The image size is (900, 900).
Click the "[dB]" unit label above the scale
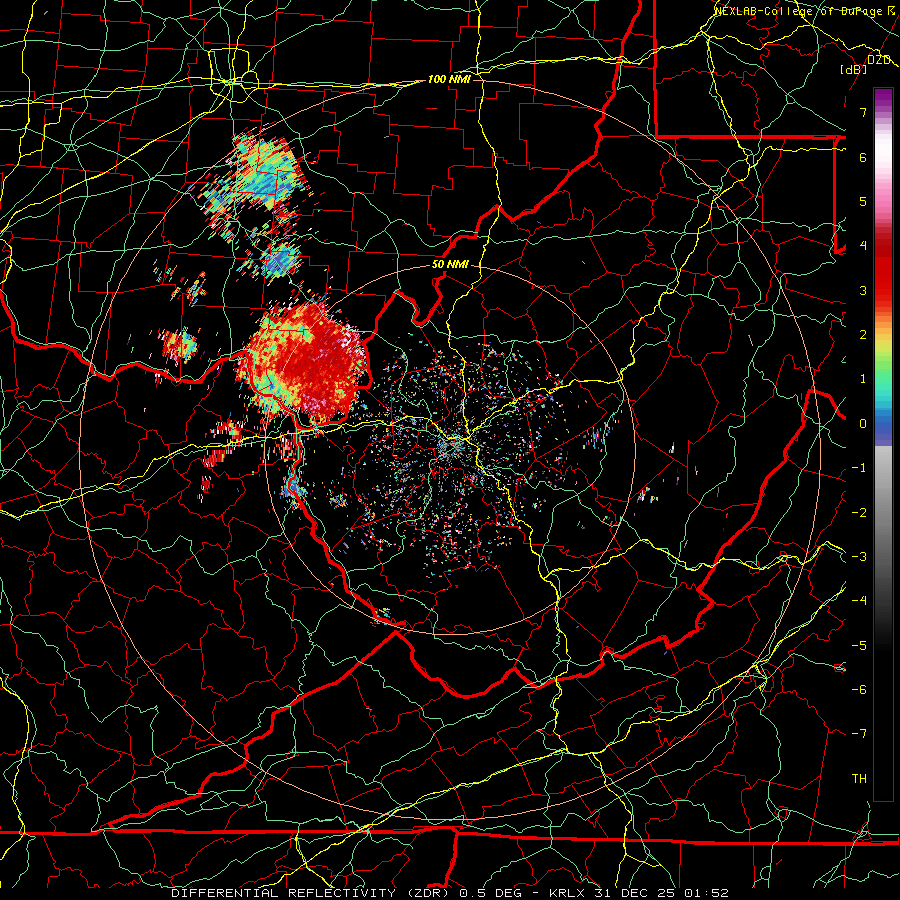coord(854,69)
